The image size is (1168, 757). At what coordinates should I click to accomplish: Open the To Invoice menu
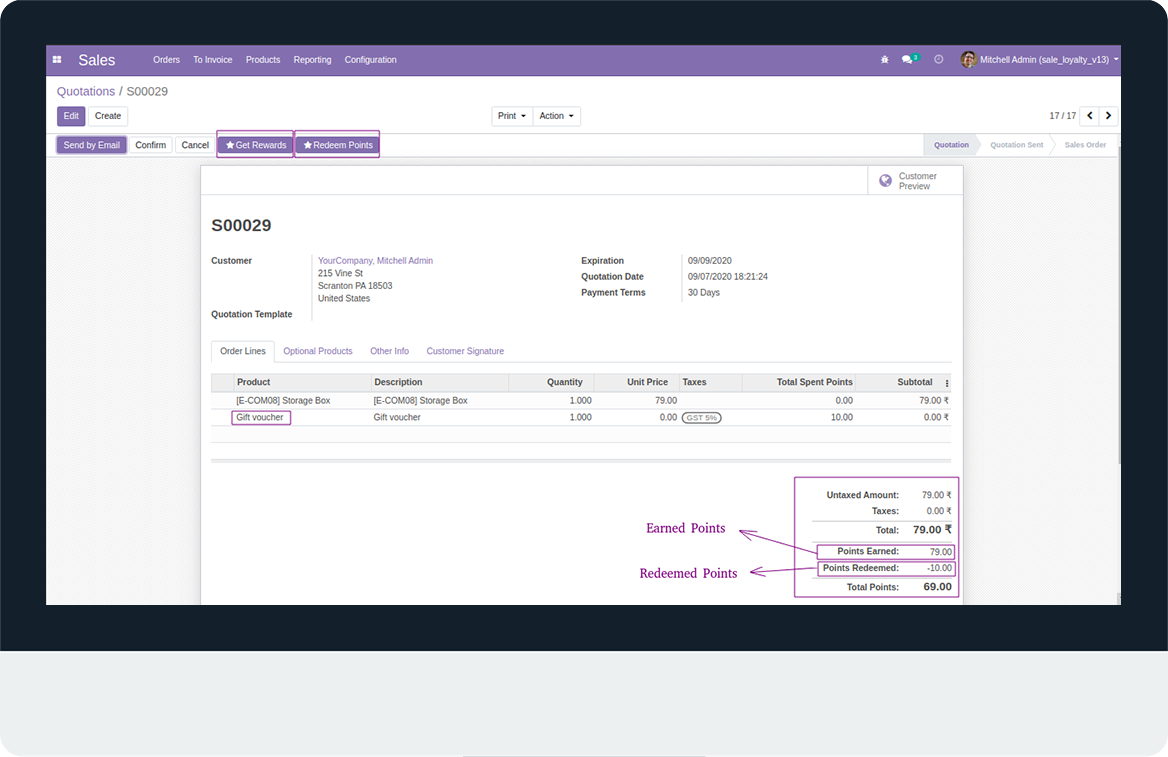click(212, 60)
